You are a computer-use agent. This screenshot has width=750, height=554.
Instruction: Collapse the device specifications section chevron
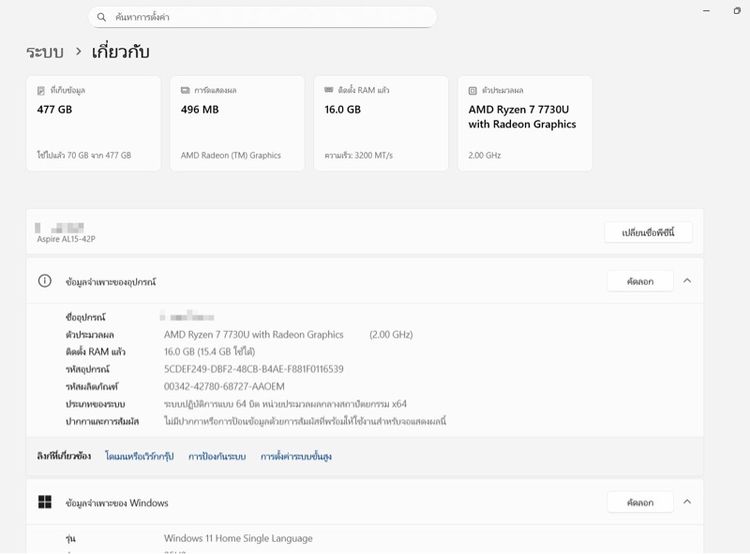tap(687, 281)
